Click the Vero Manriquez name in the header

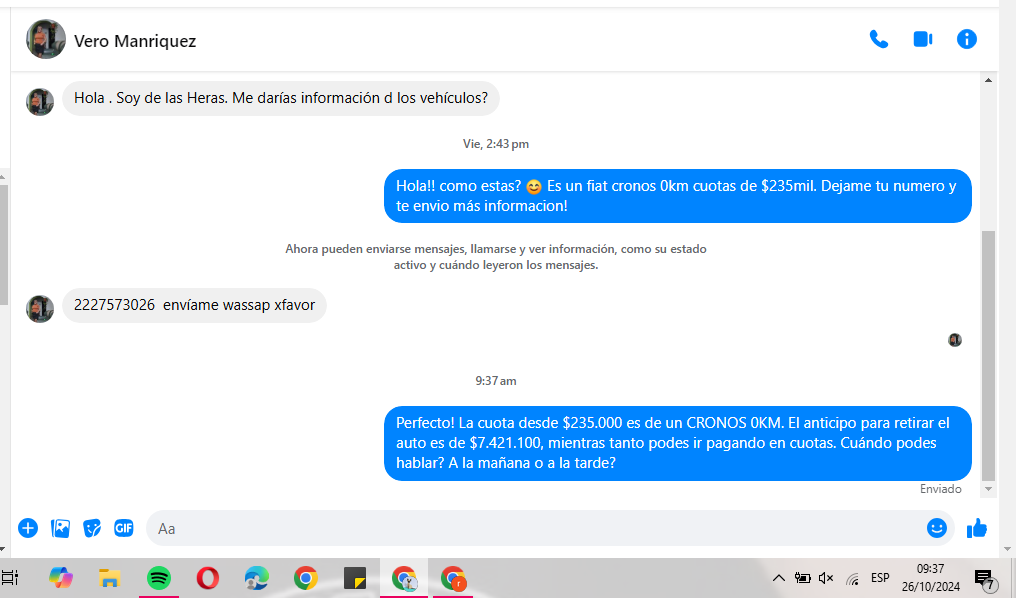tap(135, 41)
